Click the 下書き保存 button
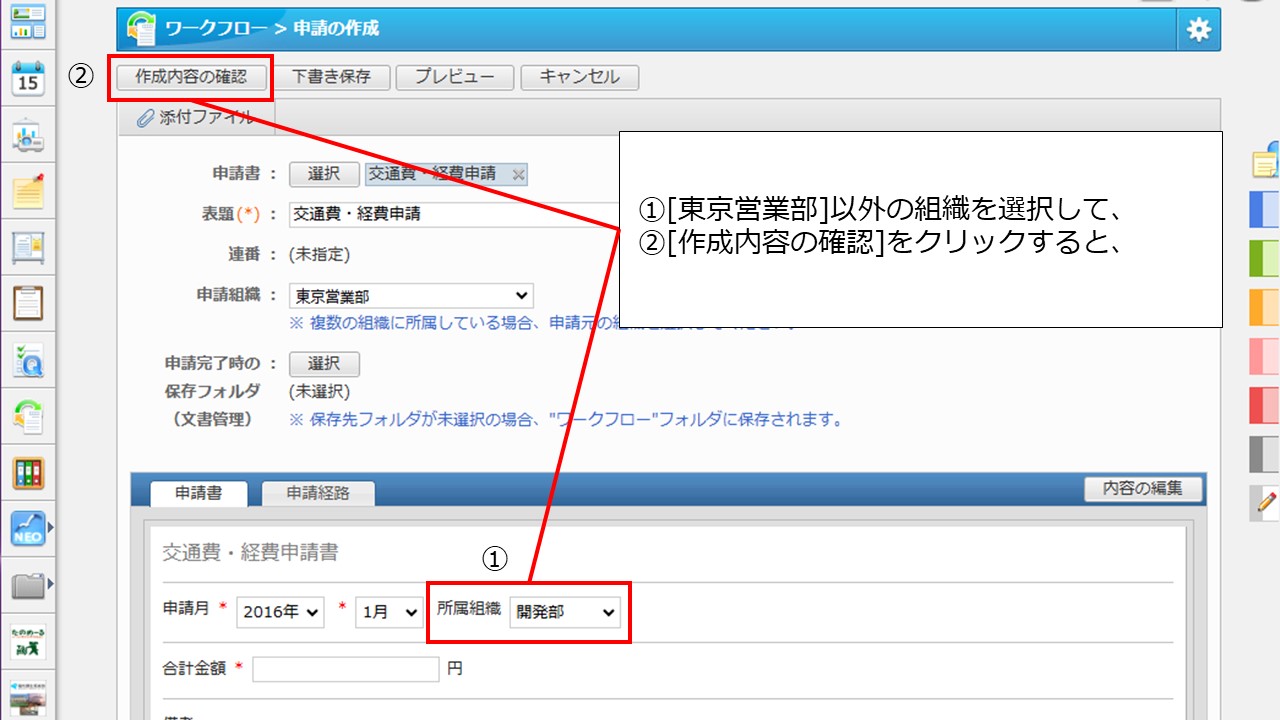The width and height of the screenshot is (1280, 720). (331, 77)
